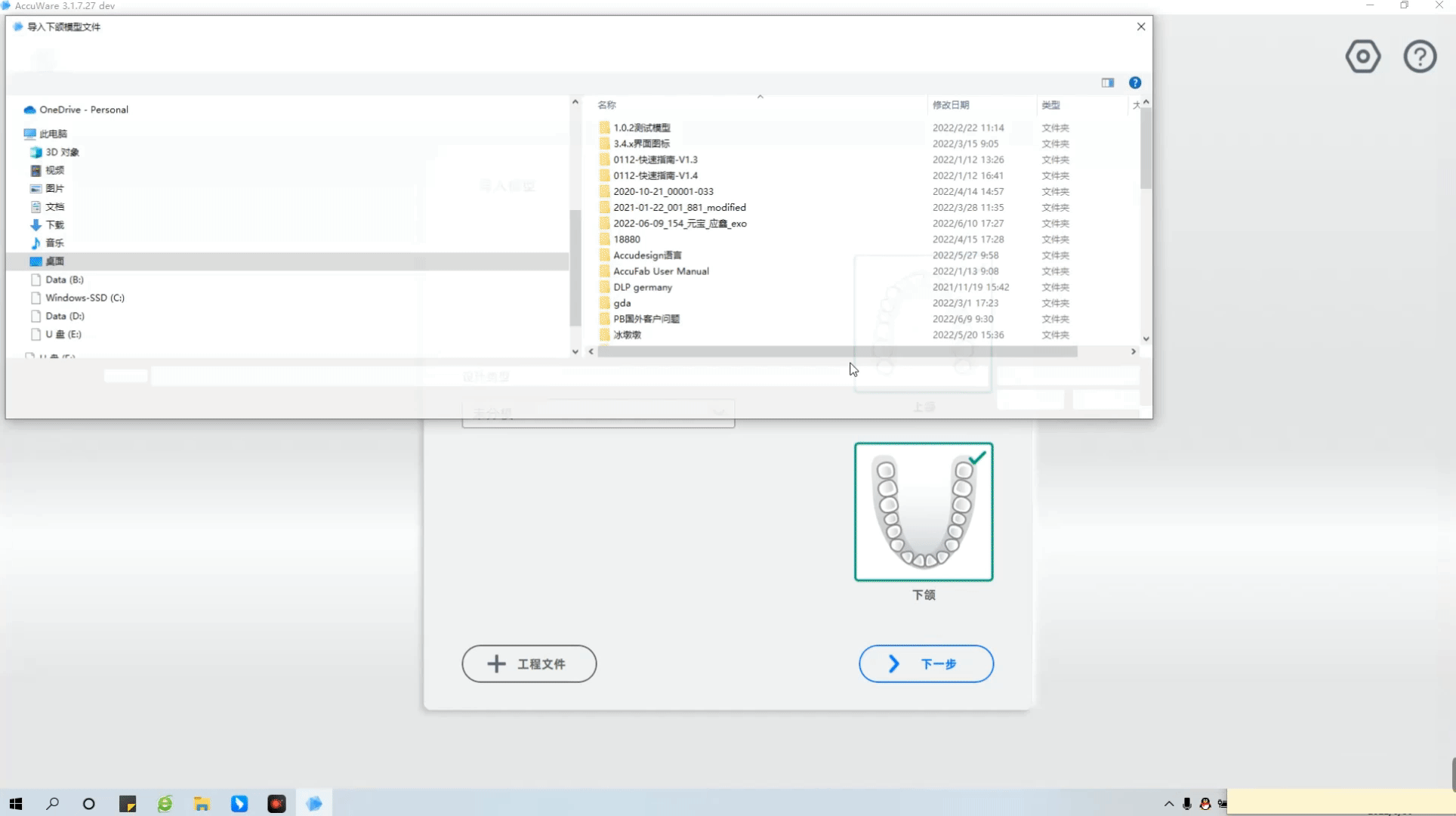Select OneDrive - Personal in navigation pane

pos(83,110)
